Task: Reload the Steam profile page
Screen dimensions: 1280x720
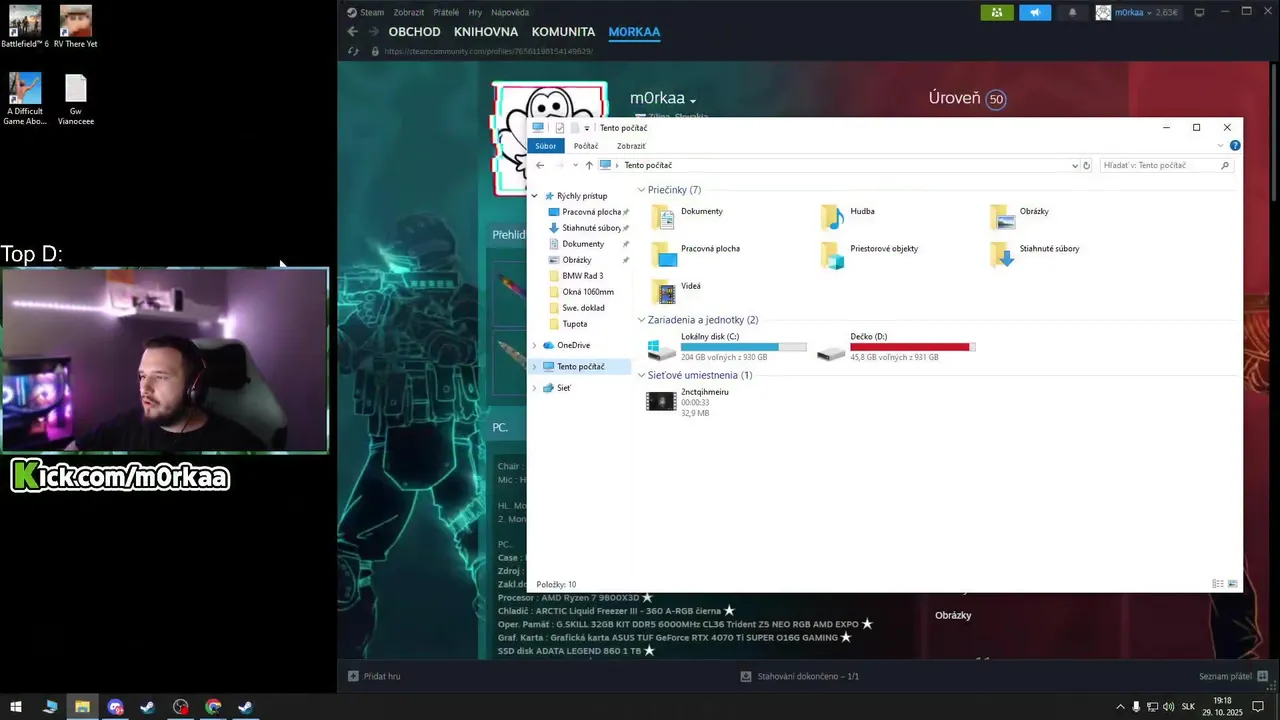Action: click(x=353, y=51)
